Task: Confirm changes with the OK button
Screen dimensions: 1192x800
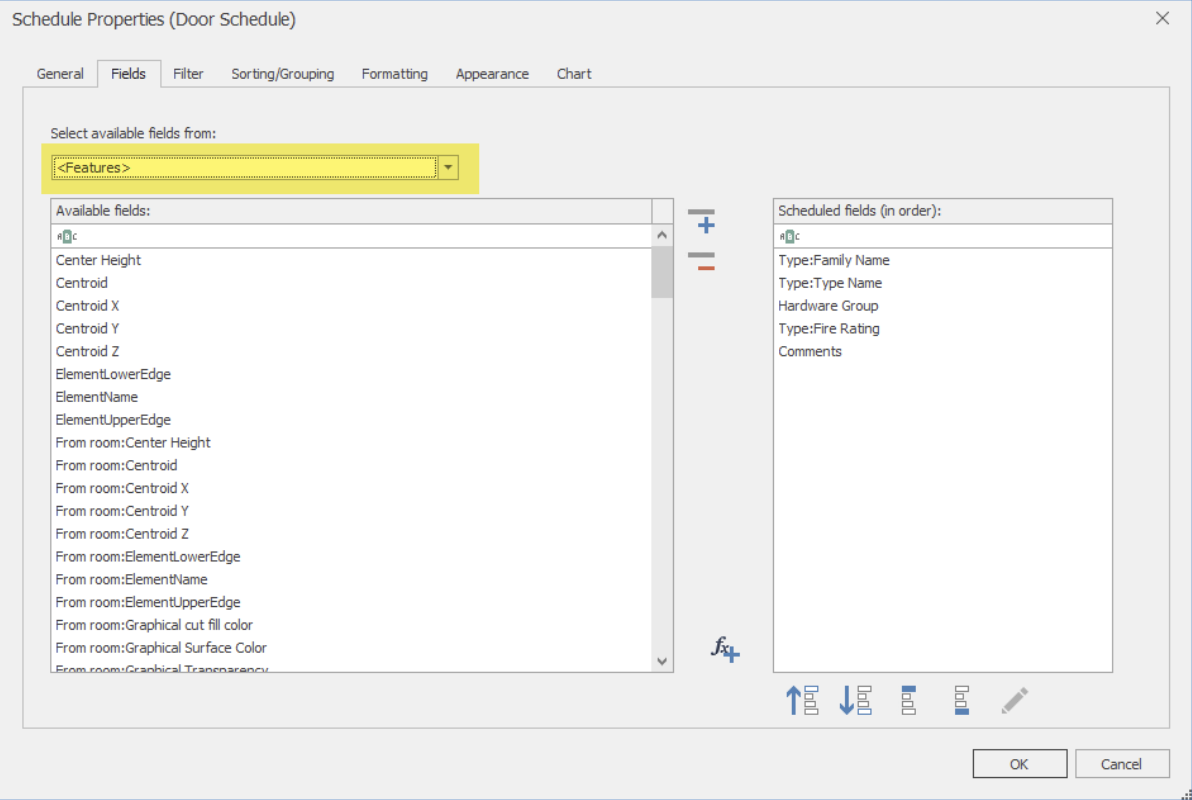Action: 1019,763
